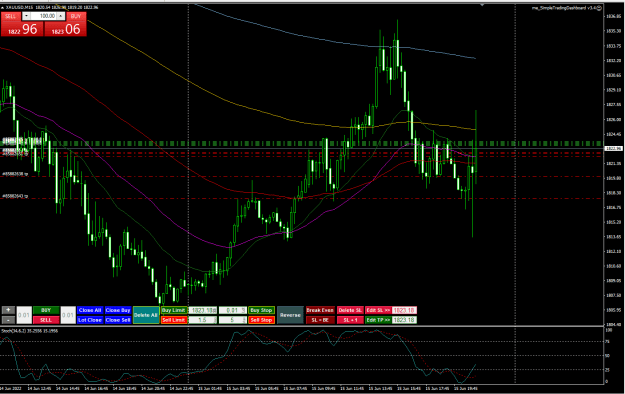The width and height of the screenshot is (625, 394).
Task: Click the green BUY dashboard button
Action: coord(46,310)
